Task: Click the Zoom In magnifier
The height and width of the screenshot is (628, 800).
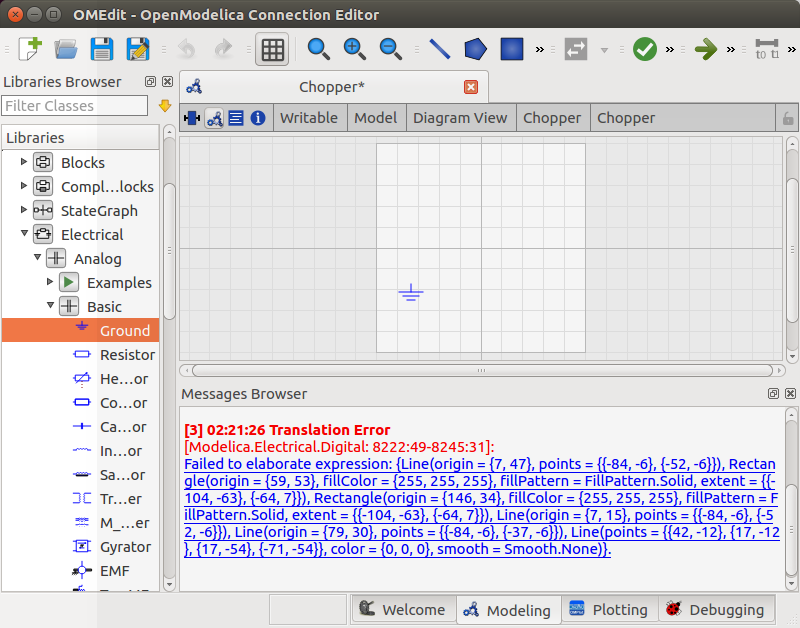Action: pyautogui.click(x=354, y=49)
